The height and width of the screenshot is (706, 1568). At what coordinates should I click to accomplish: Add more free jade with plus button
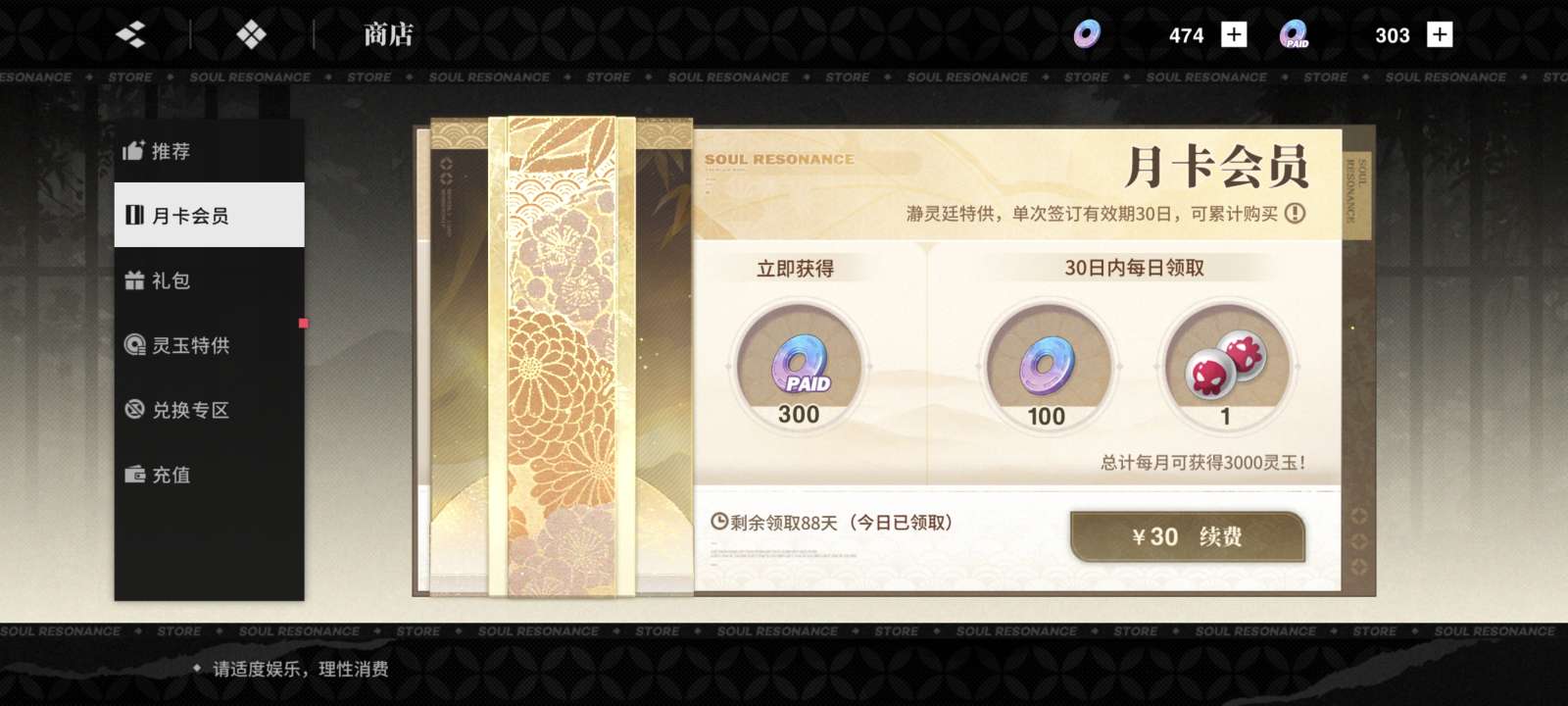click(x=1234, y=34)
